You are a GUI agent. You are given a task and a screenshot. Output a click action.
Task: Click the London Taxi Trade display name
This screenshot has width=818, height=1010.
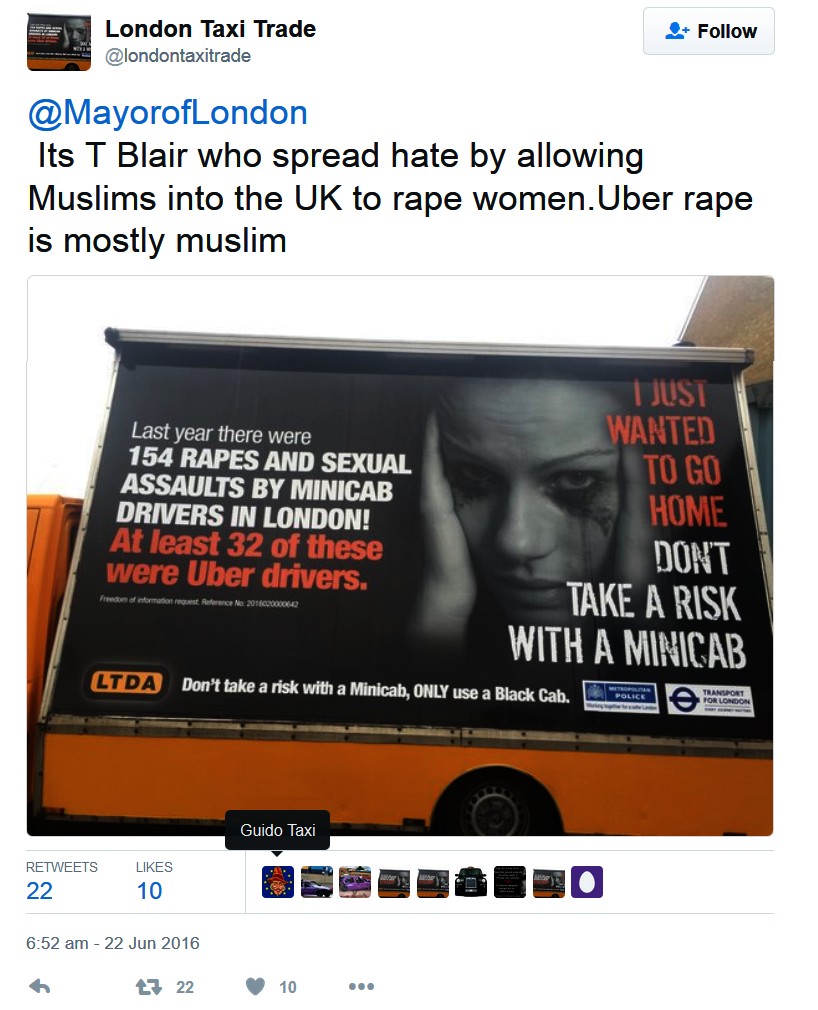[211, 29]
